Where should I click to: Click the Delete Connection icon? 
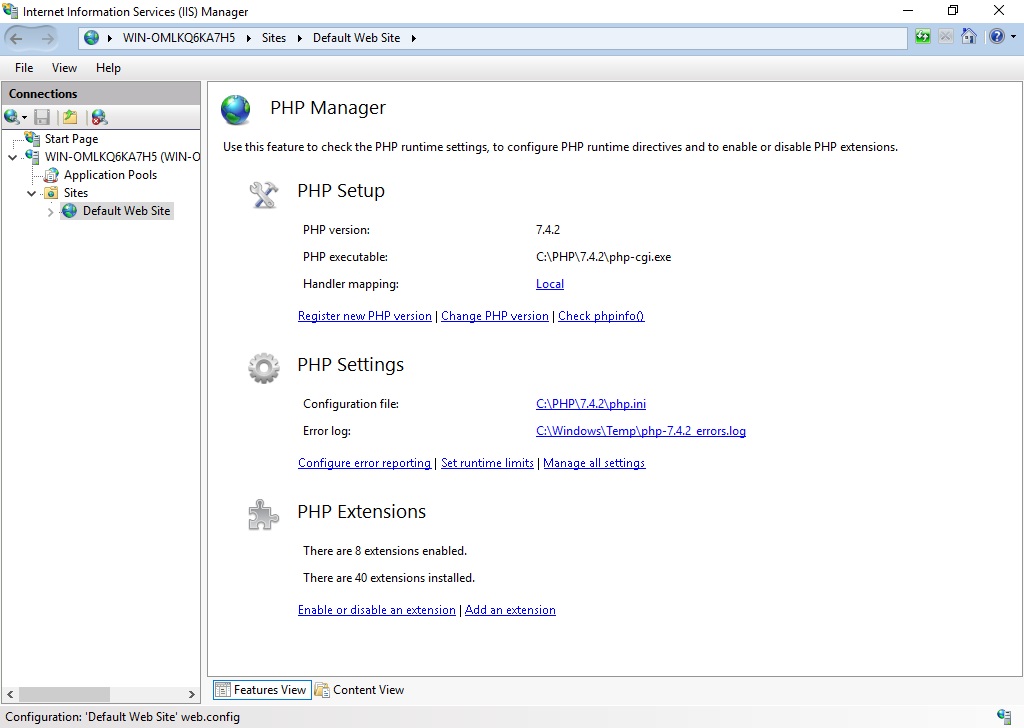tap(99, 117)
